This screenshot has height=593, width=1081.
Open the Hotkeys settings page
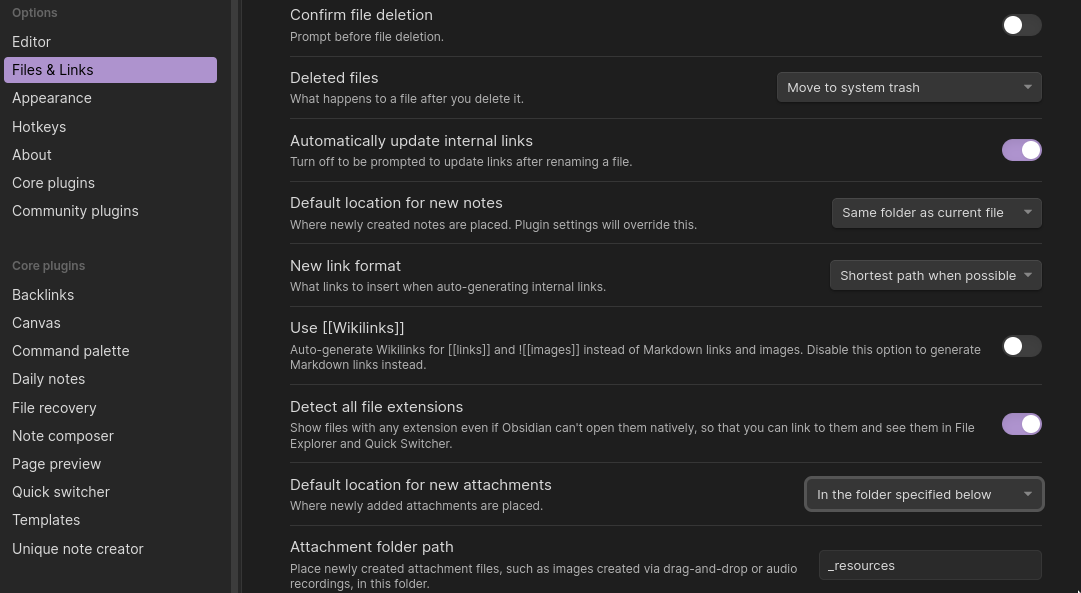click(x=39, y=126)
